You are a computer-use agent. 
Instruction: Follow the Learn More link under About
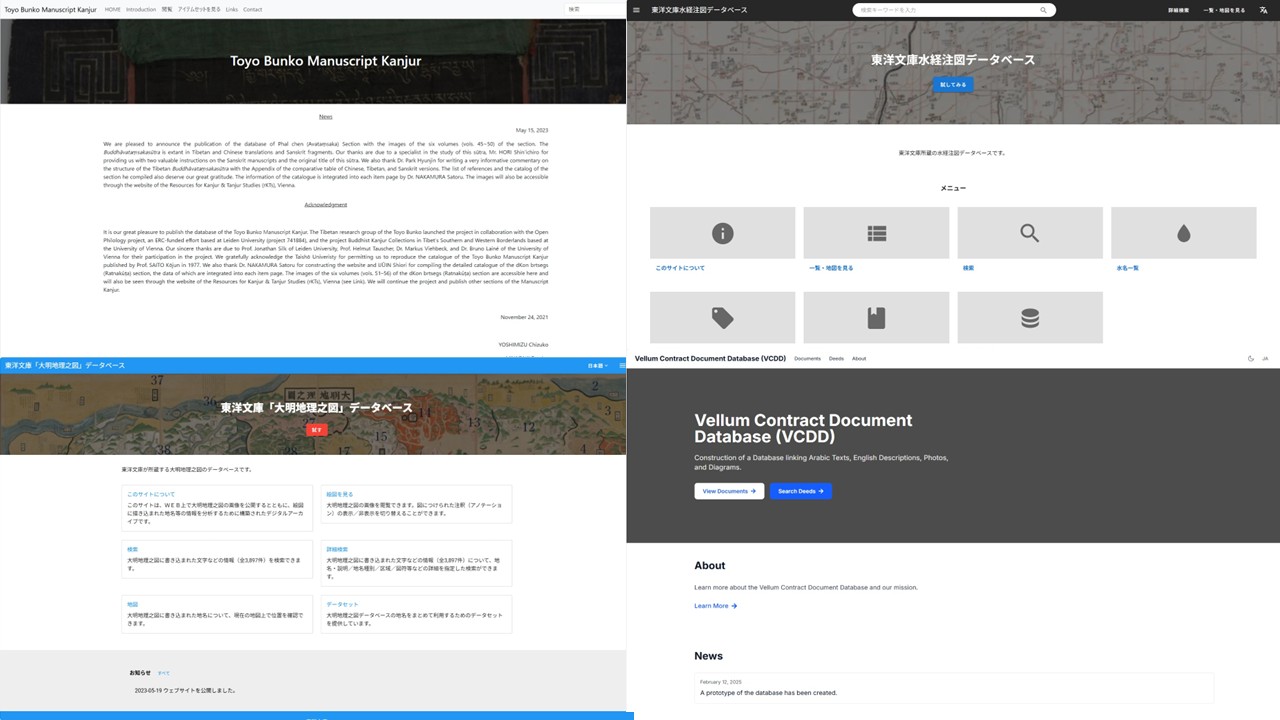click(715, 606)
